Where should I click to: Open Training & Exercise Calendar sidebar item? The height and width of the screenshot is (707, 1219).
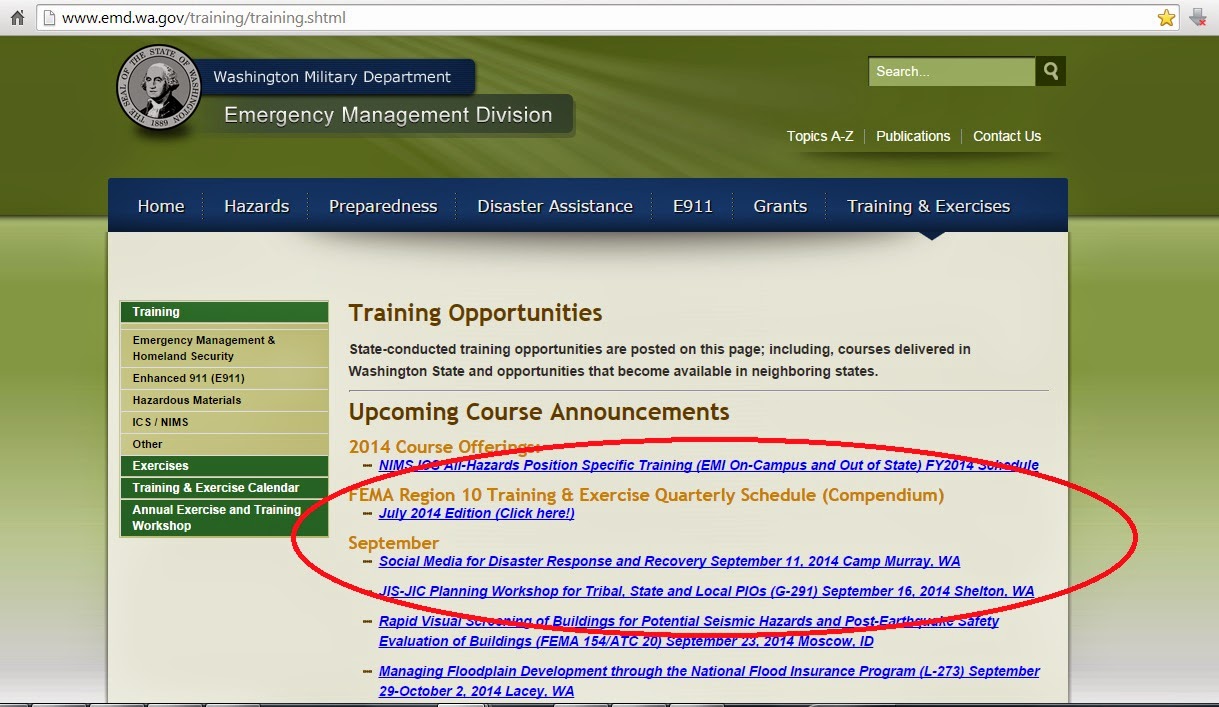[x=224, y=488]
